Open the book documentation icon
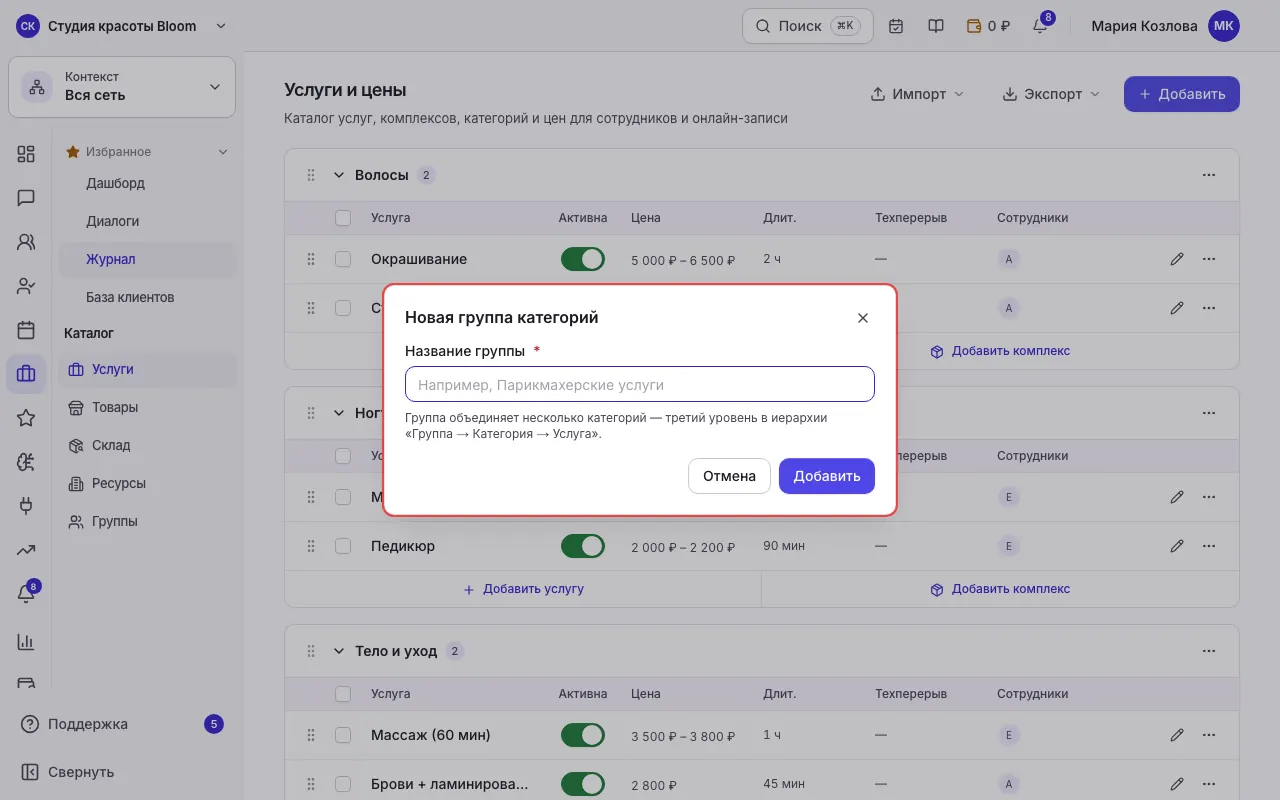The height and width of the screenshot is (800, 1280). point(936,26)
